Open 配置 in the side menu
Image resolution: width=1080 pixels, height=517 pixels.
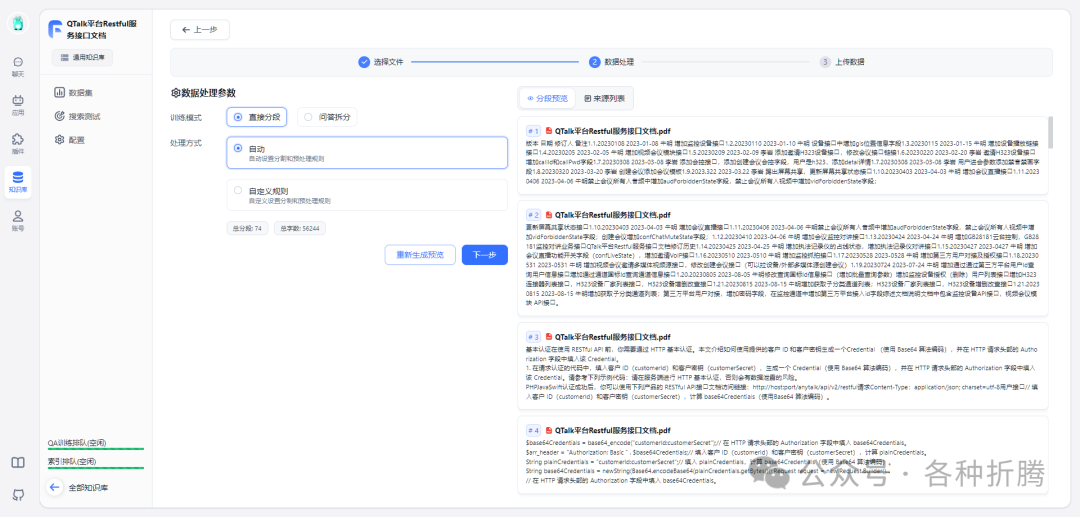pos(72,140)
